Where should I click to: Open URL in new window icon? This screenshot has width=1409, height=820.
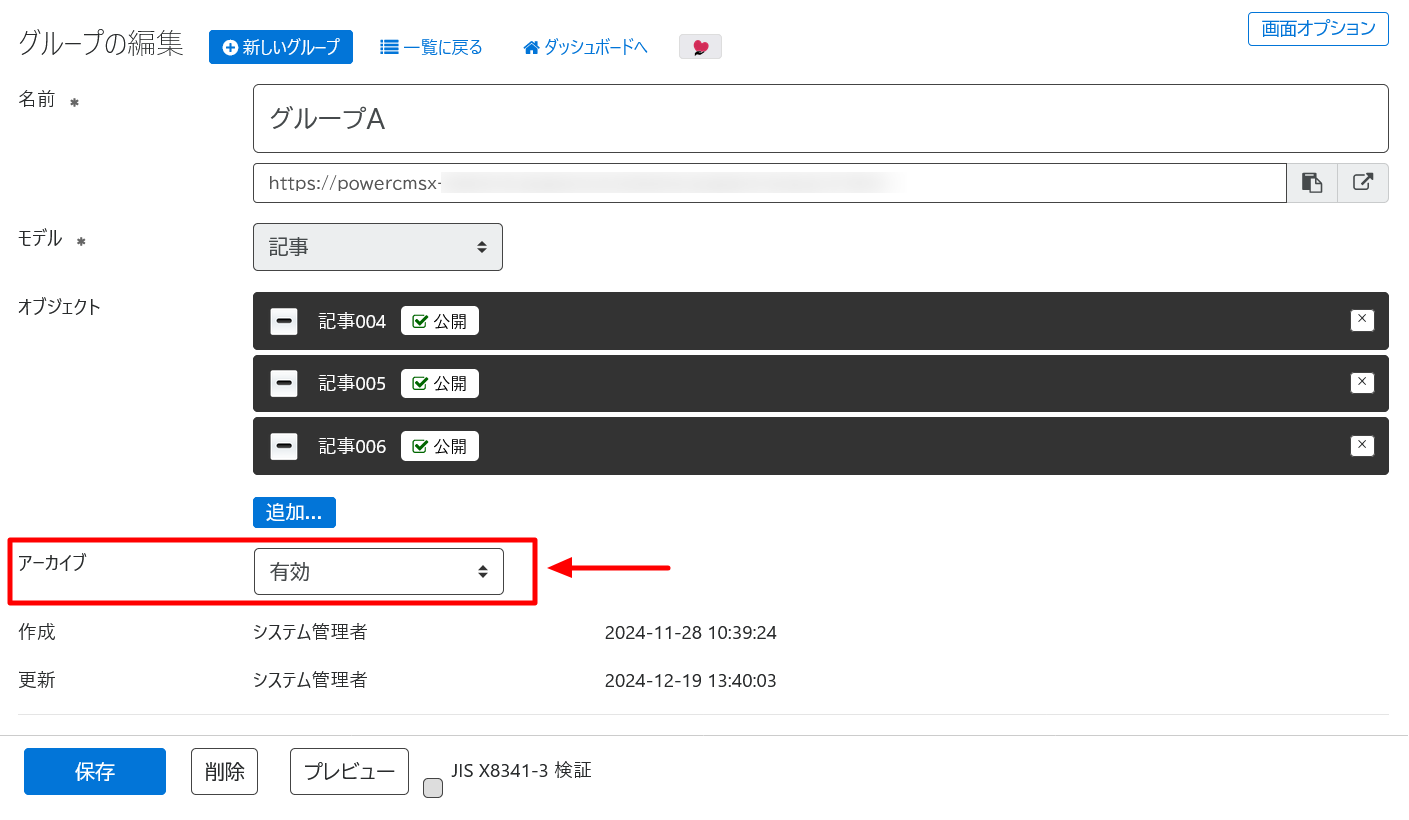coord(1362,183)
